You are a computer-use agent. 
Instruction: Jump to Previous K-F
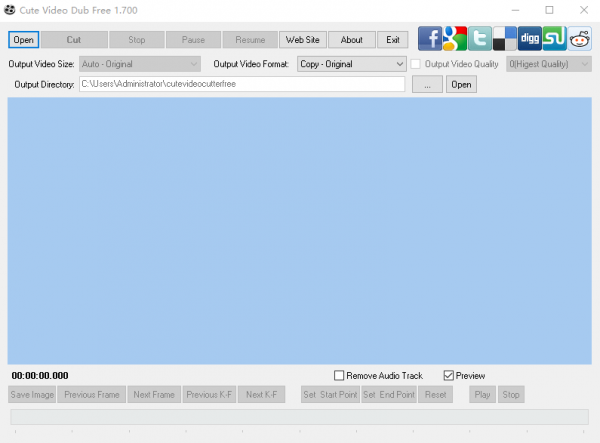209,394
